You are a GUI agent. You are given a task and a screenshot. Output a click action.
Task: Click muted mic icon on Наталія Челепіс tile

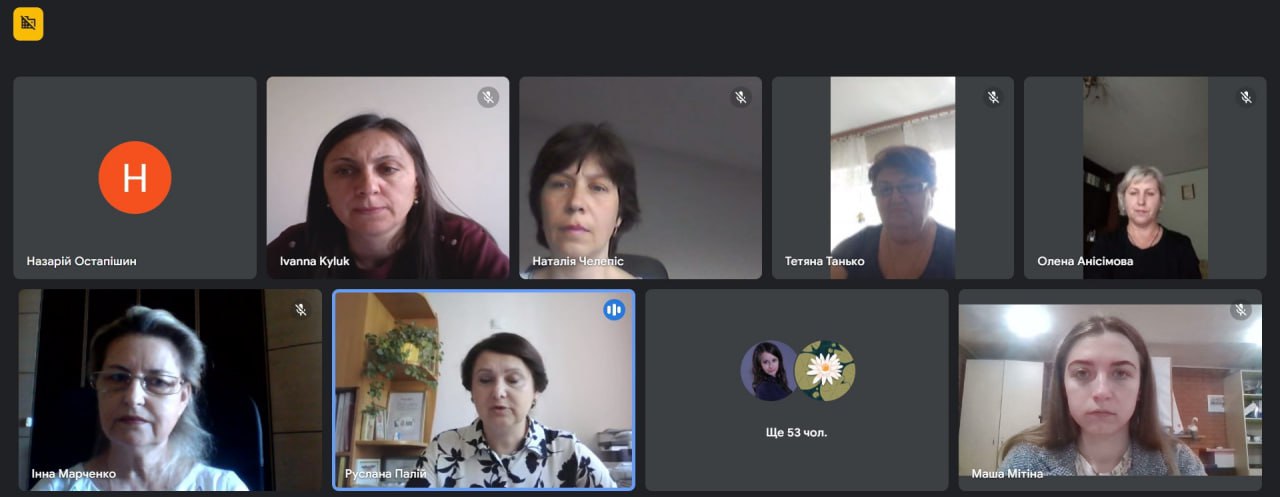[741, 97]
